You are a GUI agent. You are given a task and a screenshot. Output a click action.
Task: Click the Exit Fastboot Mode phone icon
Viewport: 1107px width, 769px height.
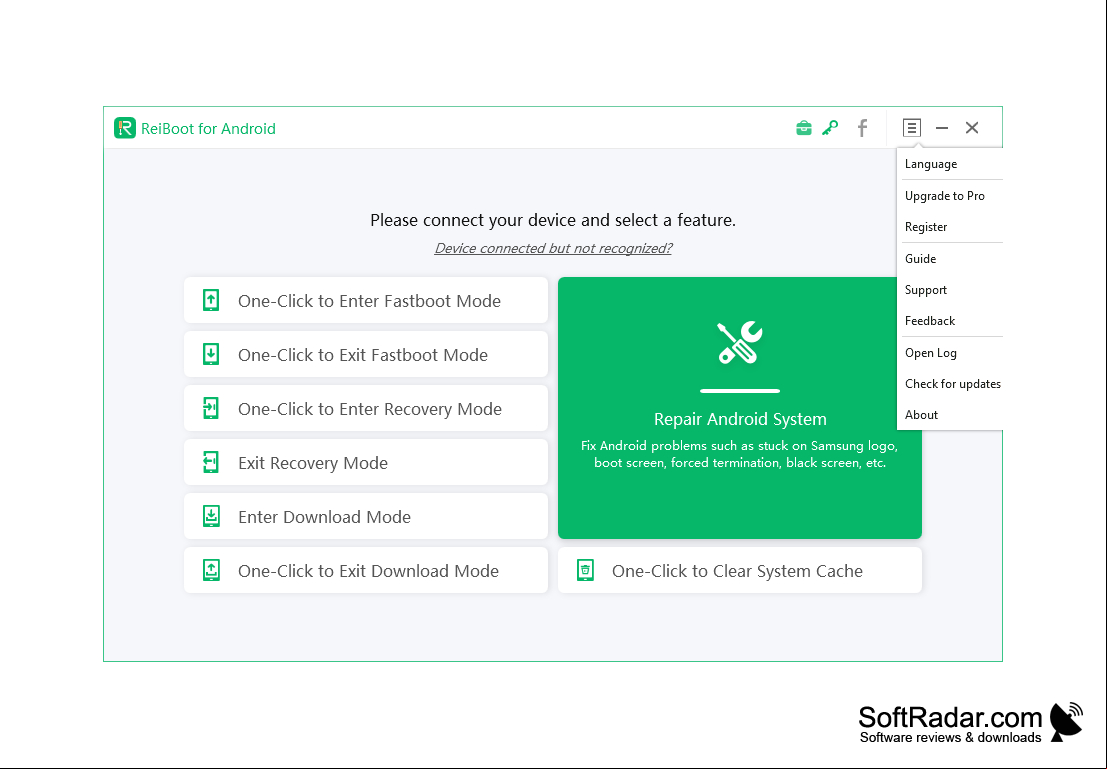pos(211,354)
